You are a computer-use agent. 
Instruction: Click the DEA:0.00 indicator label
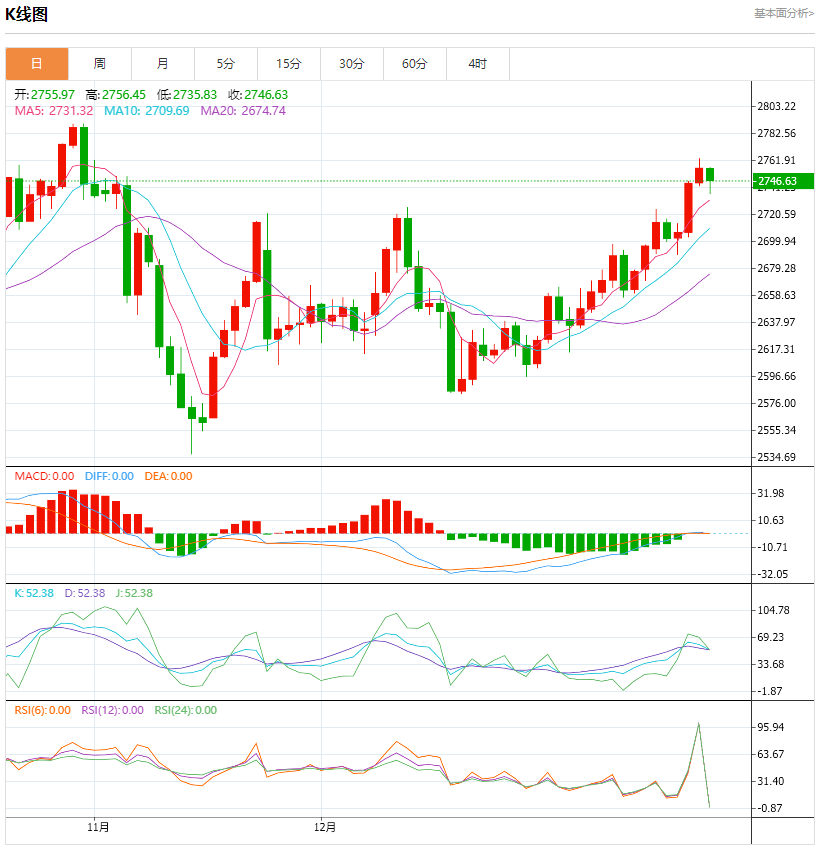168,476
